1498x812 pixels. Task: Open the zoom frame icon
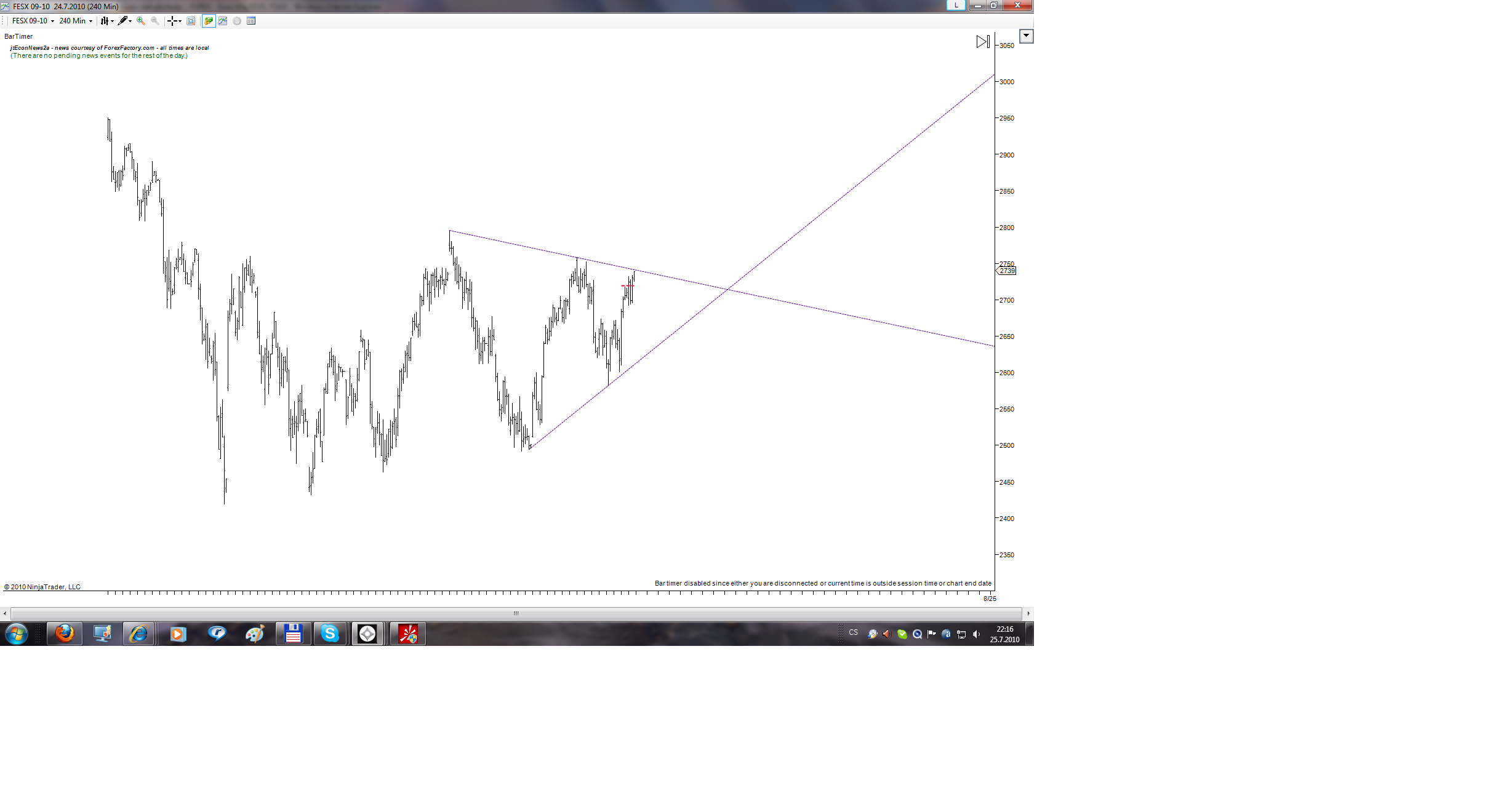(191, 21)
